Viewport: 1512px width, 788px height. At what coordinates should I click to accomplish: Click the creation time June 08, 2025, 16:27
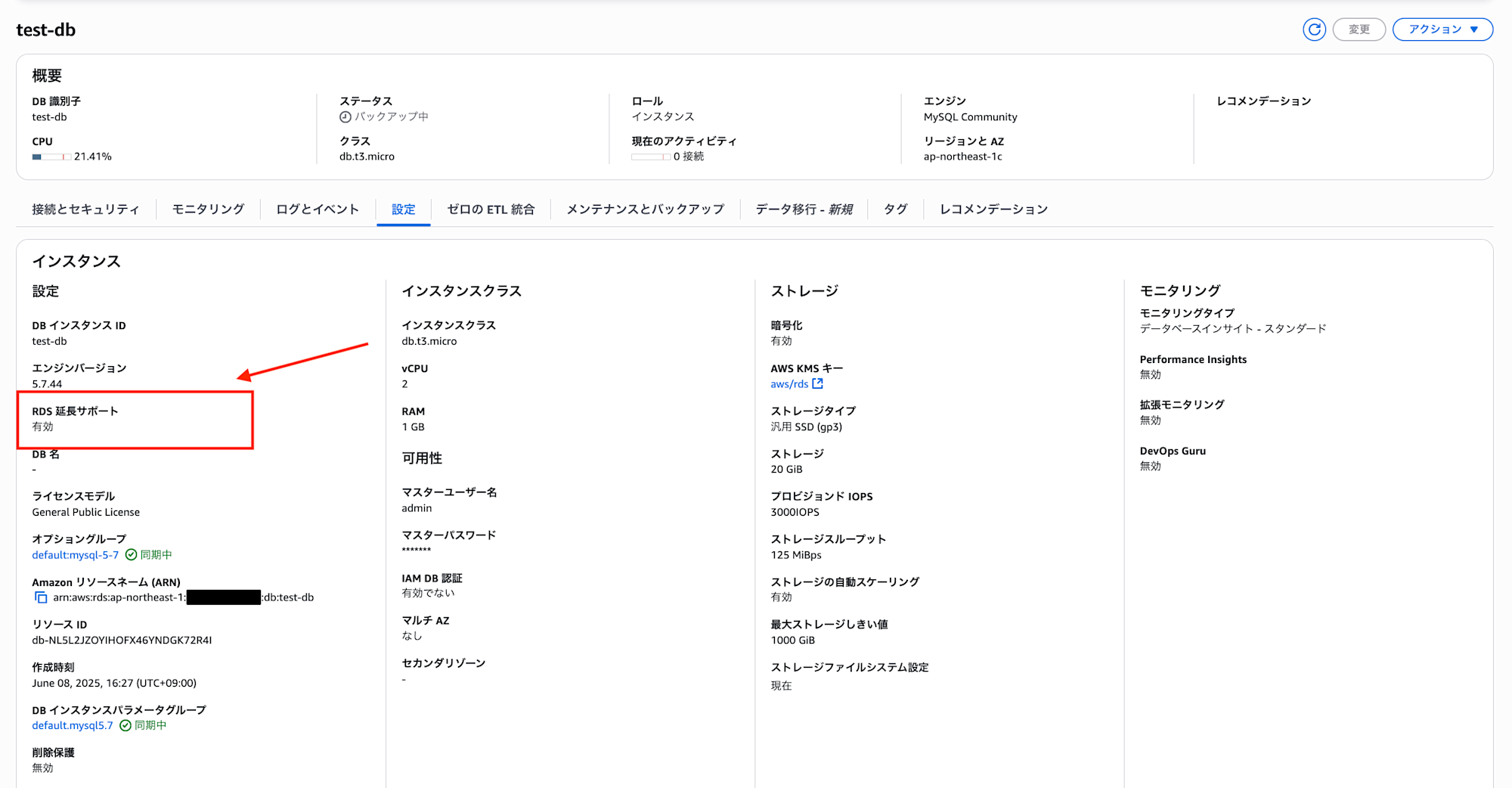pyautogui.click(x=114, y=683)
